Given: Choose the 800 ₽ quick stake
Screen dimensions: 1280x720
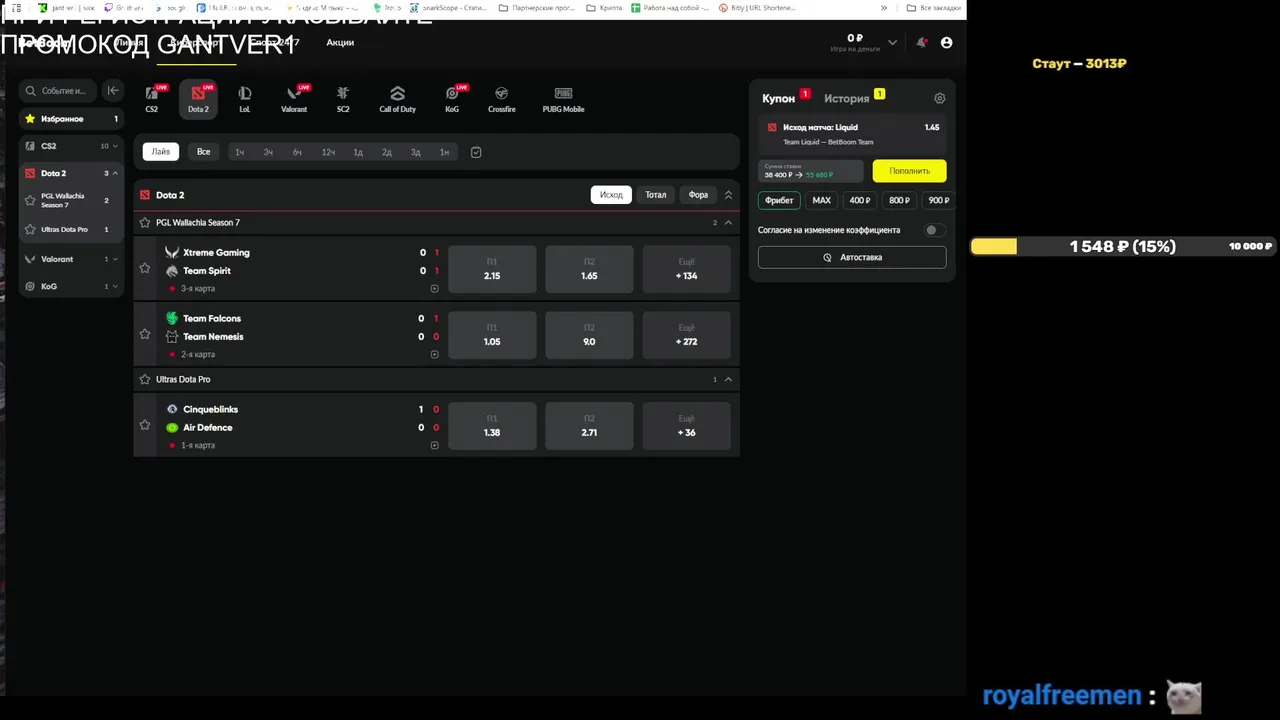Looking at the screenshot, I should (899, 200).
